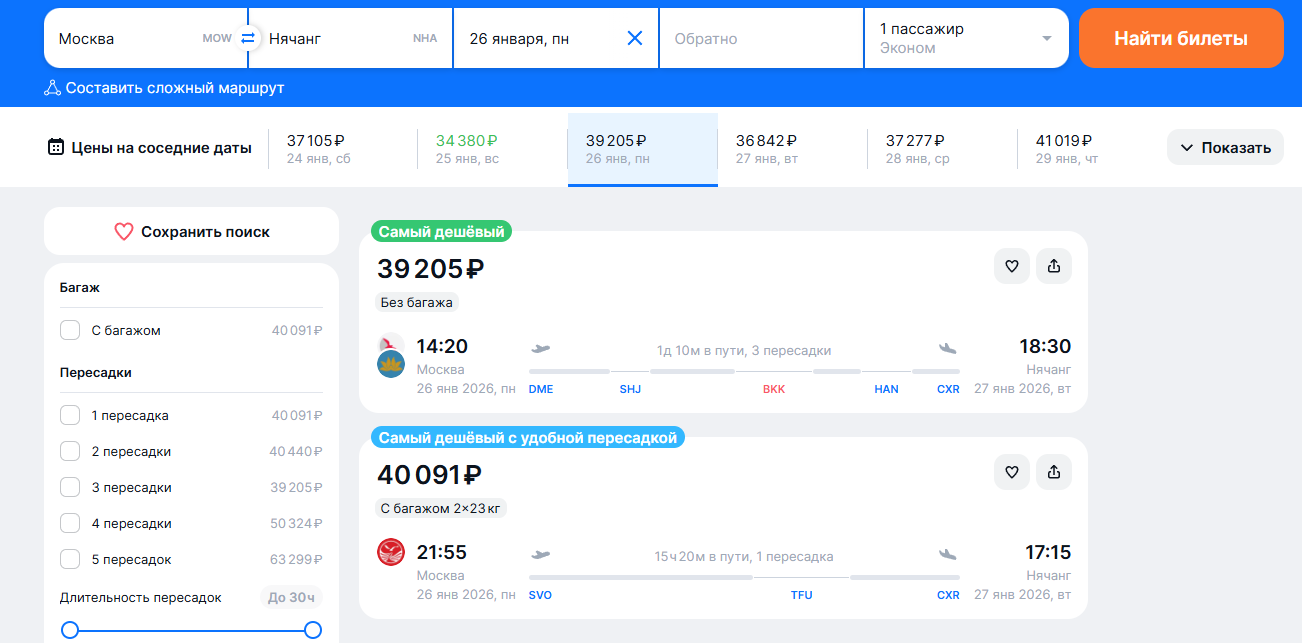This screenshot has height=643, width=1302.
Task: Check the 1 пересадка filter
Action: tap(70, 415)
